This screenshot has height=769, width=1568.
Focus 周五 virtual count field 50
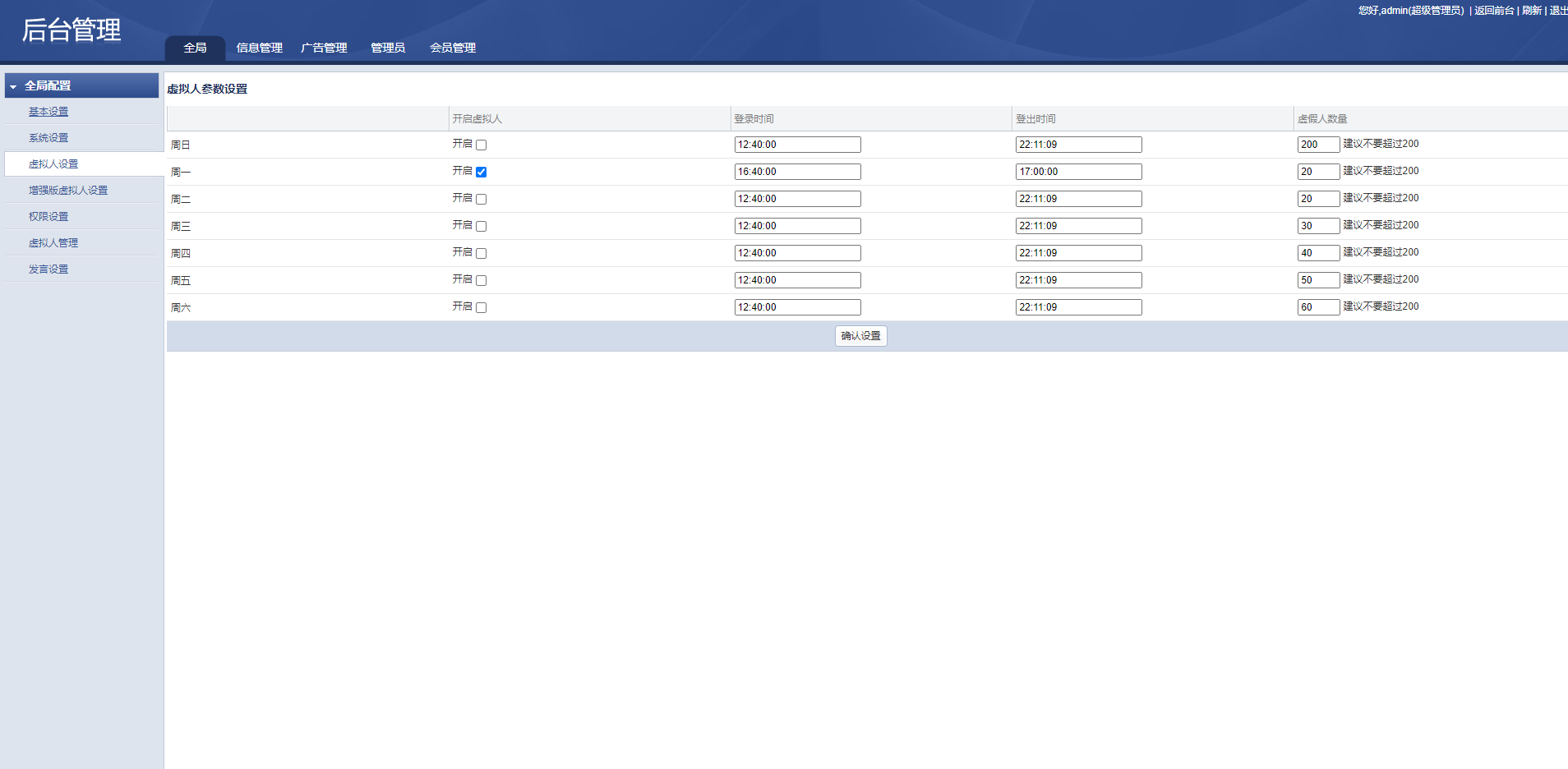coord(1319,280)
